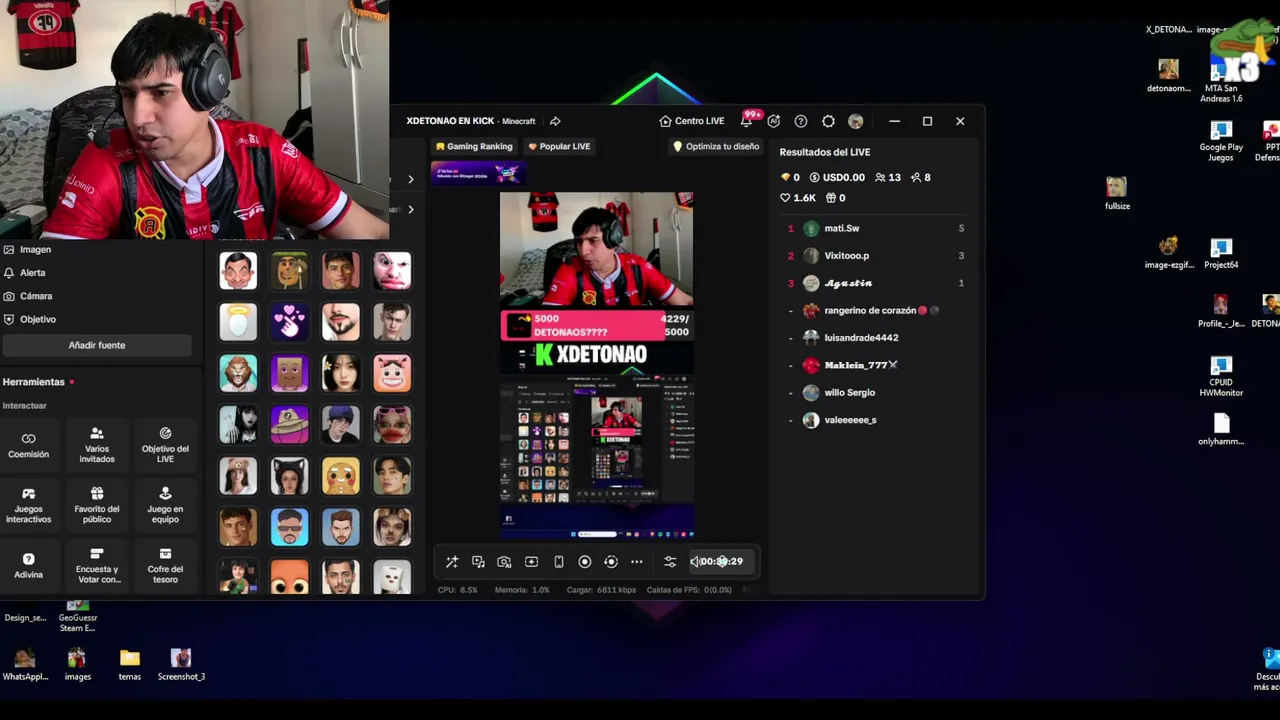The height and width of the screenshot is (720, 1280).
Task: Open the Adivina tool
Action: click(x=28, y=566)
